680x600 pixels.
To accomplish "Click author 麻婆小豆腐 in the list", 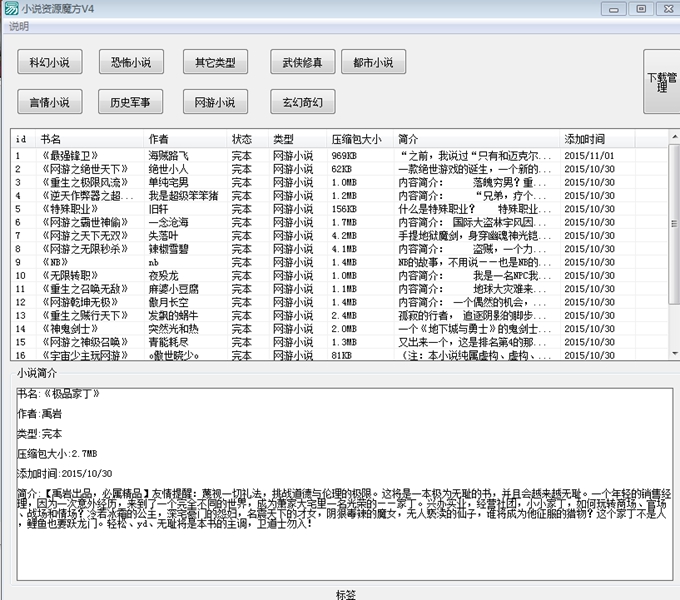I will (x=173, y=289).
